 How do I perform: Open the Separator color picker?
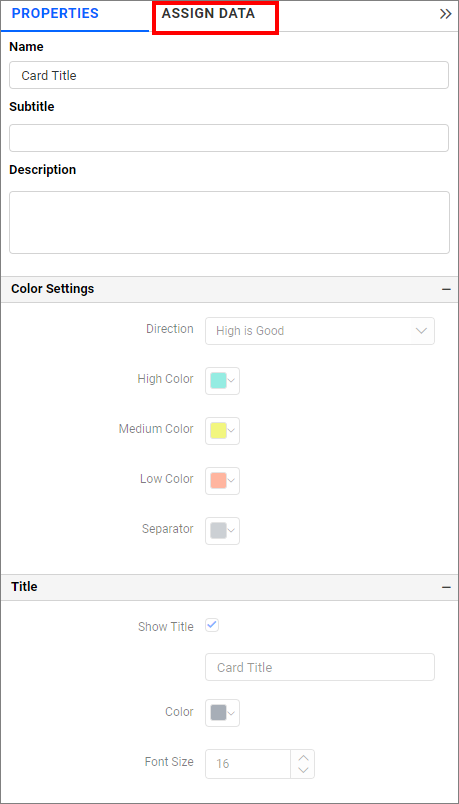222,531
